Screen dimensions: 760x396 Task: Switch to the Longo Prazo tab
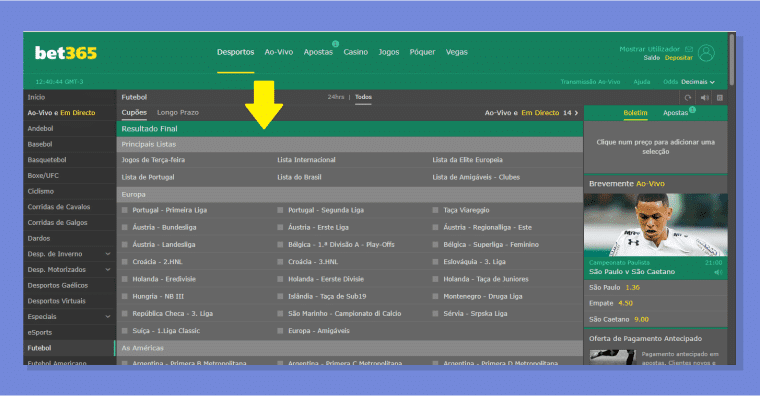pyautogui.click(x=178, y=112)
